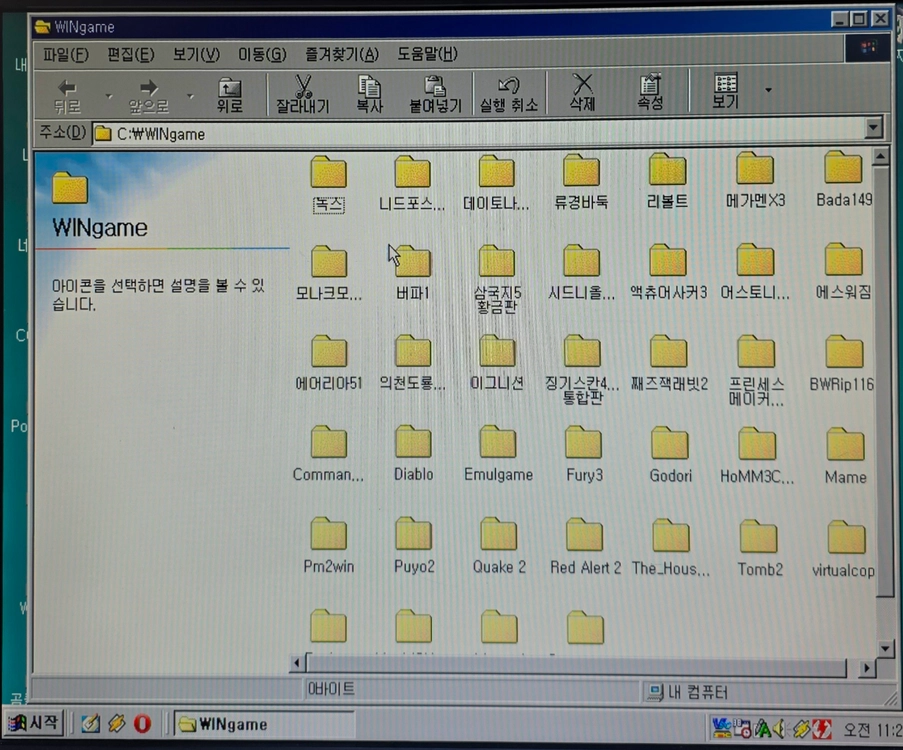Select the Diablo folder icon

(413, 442)
